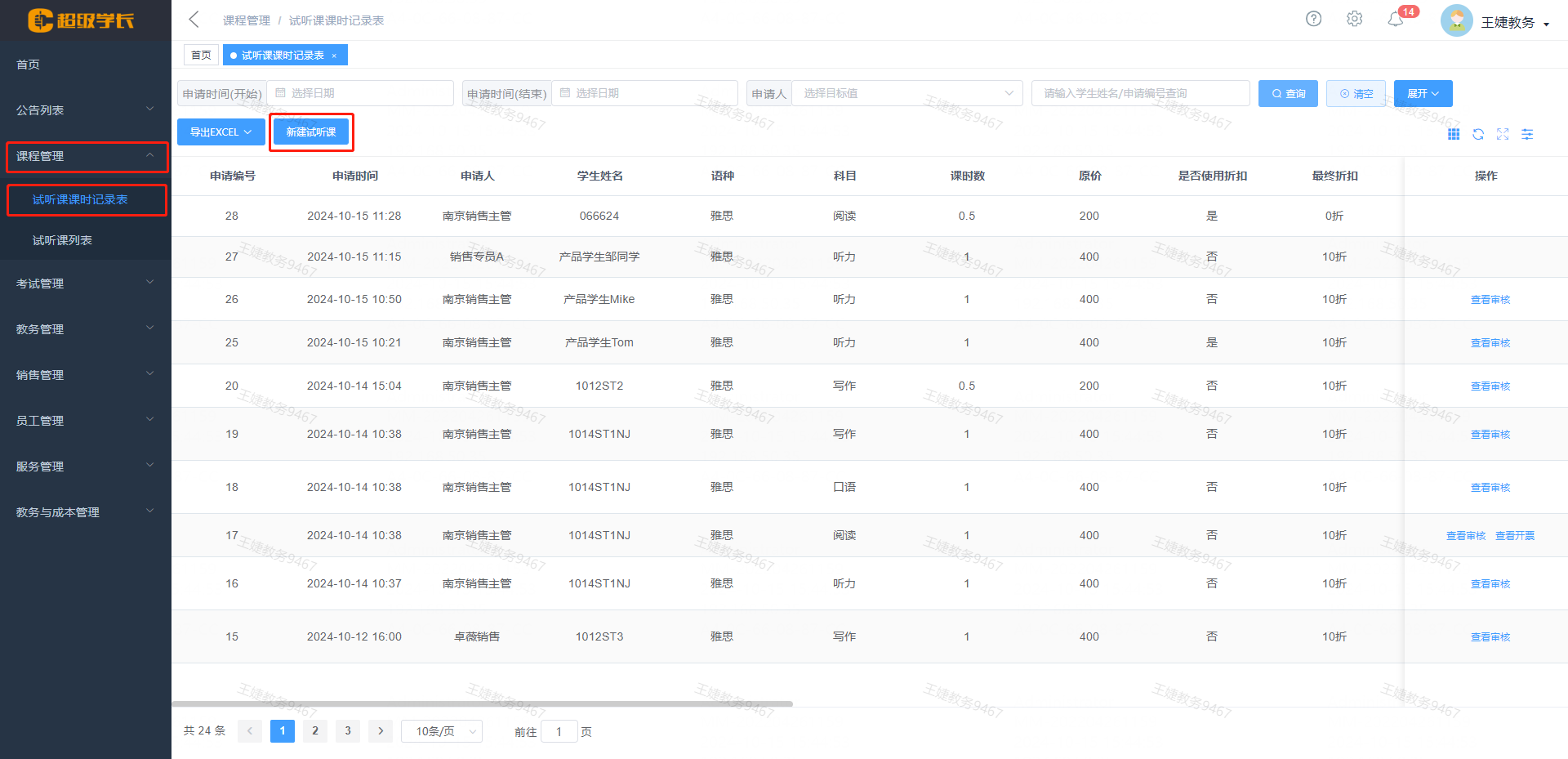Click the back arrow icon in header

click(x=194, y=20)
